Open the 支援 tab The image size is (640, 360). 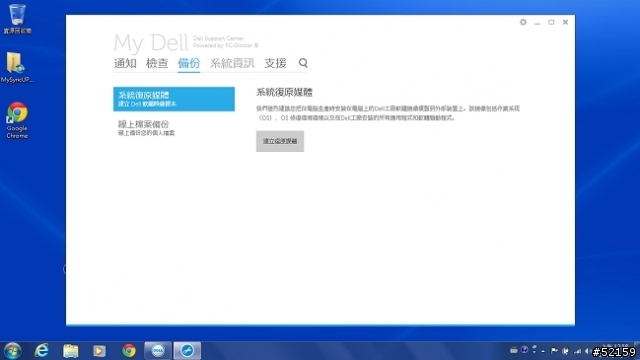click(x=276, y=63)
